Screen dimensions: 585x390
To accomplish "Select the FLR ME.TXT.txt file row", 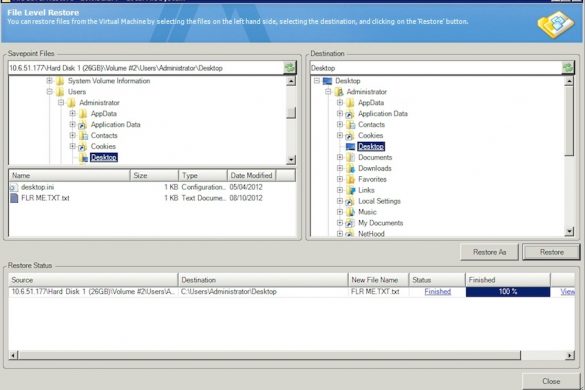I will (x=142, y=198).
